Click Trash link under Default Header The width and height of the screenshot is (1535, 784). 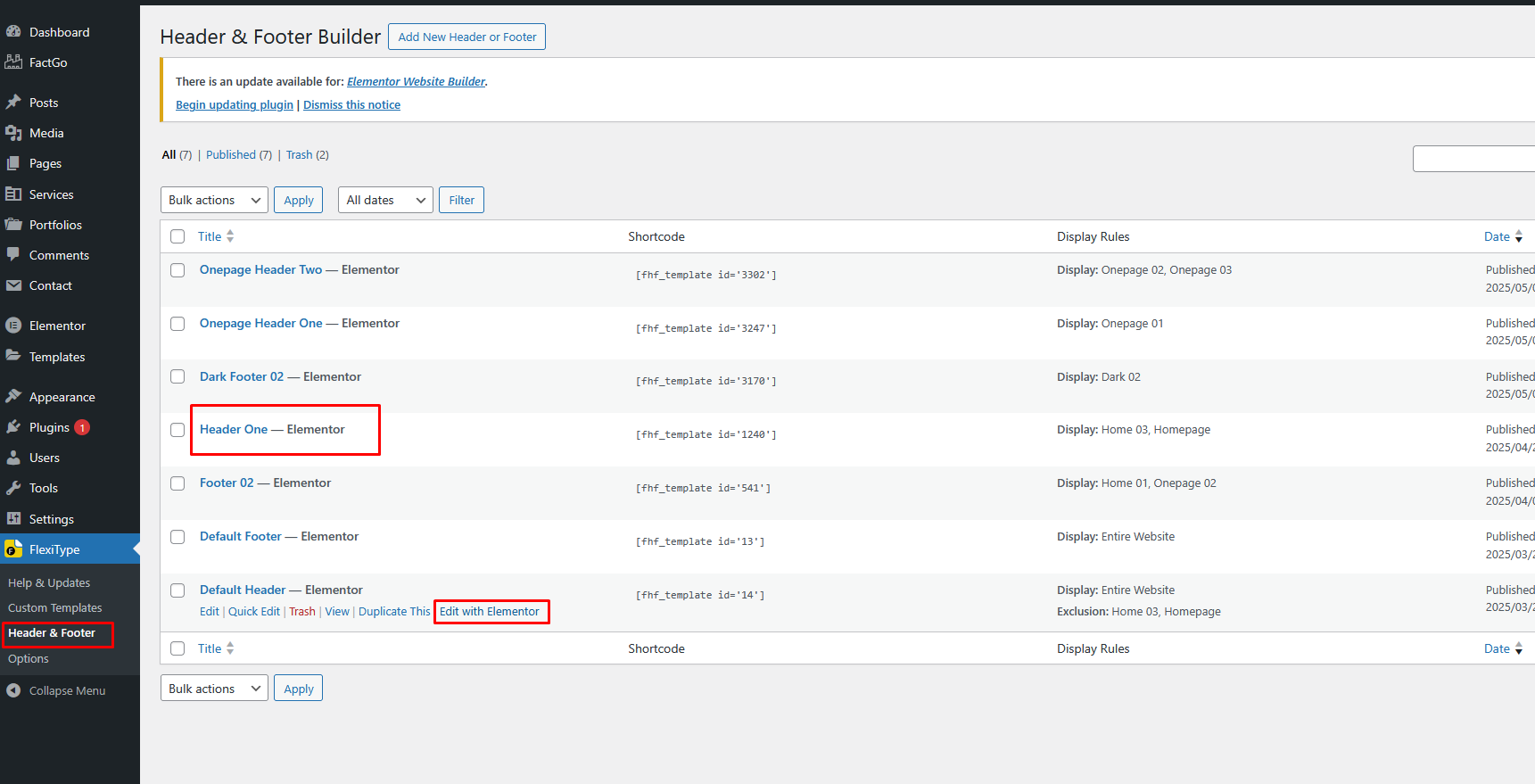pos(302,611)
